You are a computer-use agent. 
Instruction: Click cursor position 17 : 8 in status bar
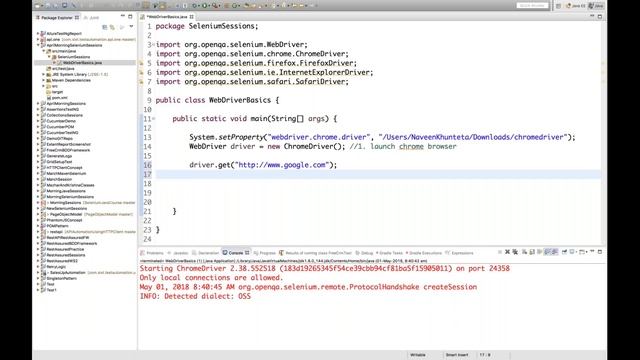pyautogui.click(x=485, y=355)
